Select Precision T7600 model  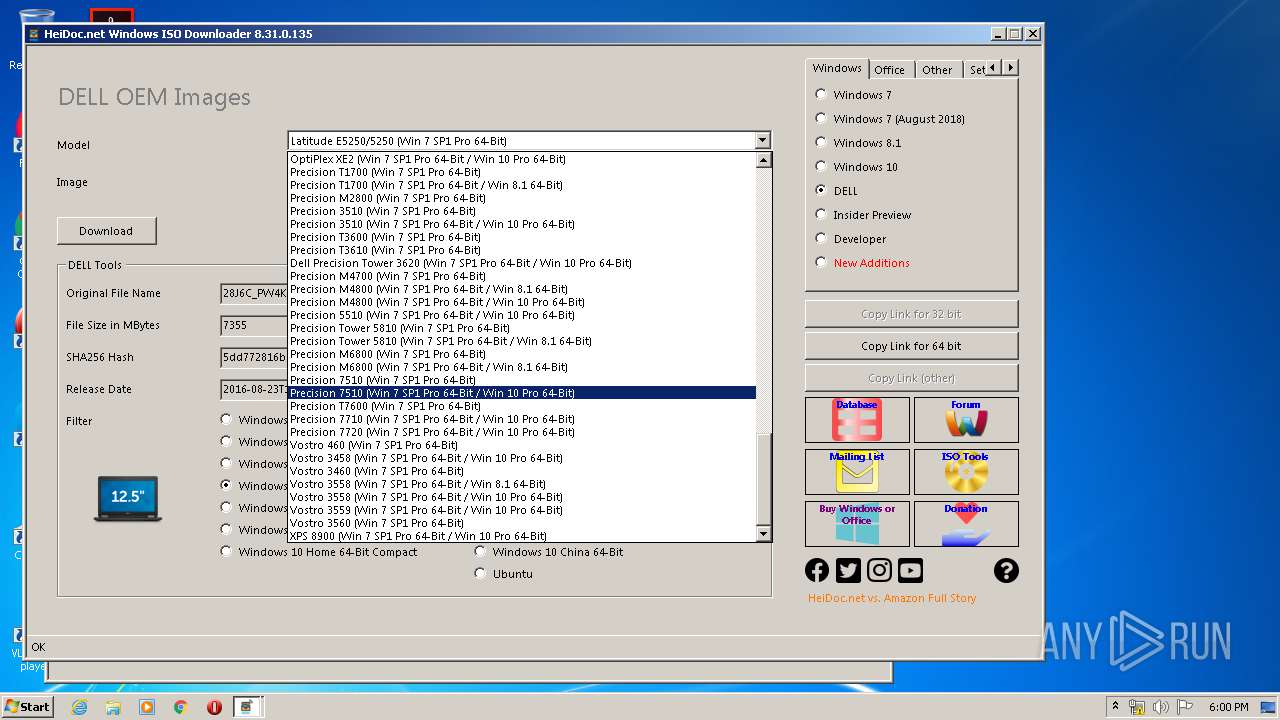(x=522, y=406)
